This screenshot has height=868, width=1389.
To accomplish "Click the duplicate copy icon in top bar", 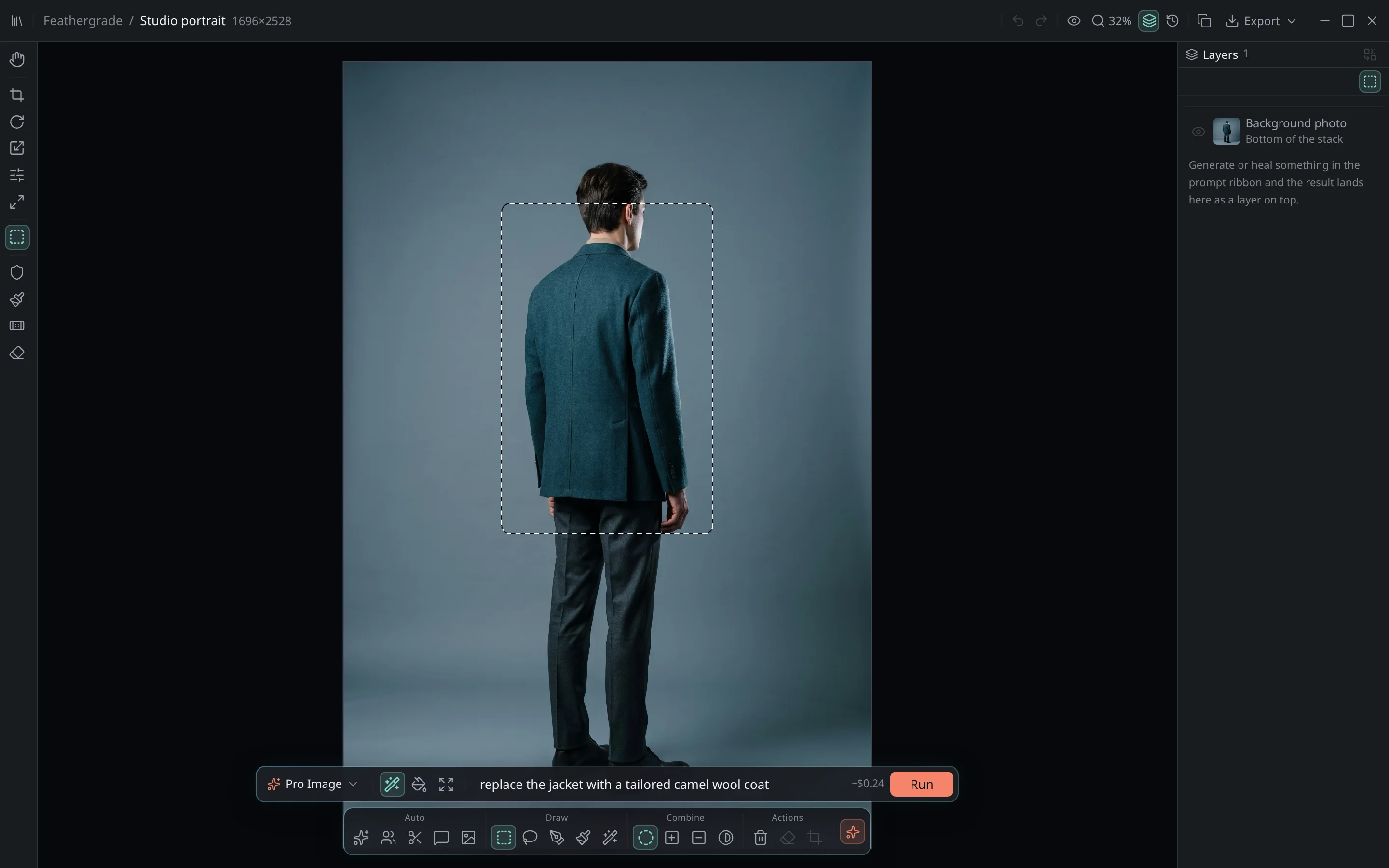I will pos(1204,21).
